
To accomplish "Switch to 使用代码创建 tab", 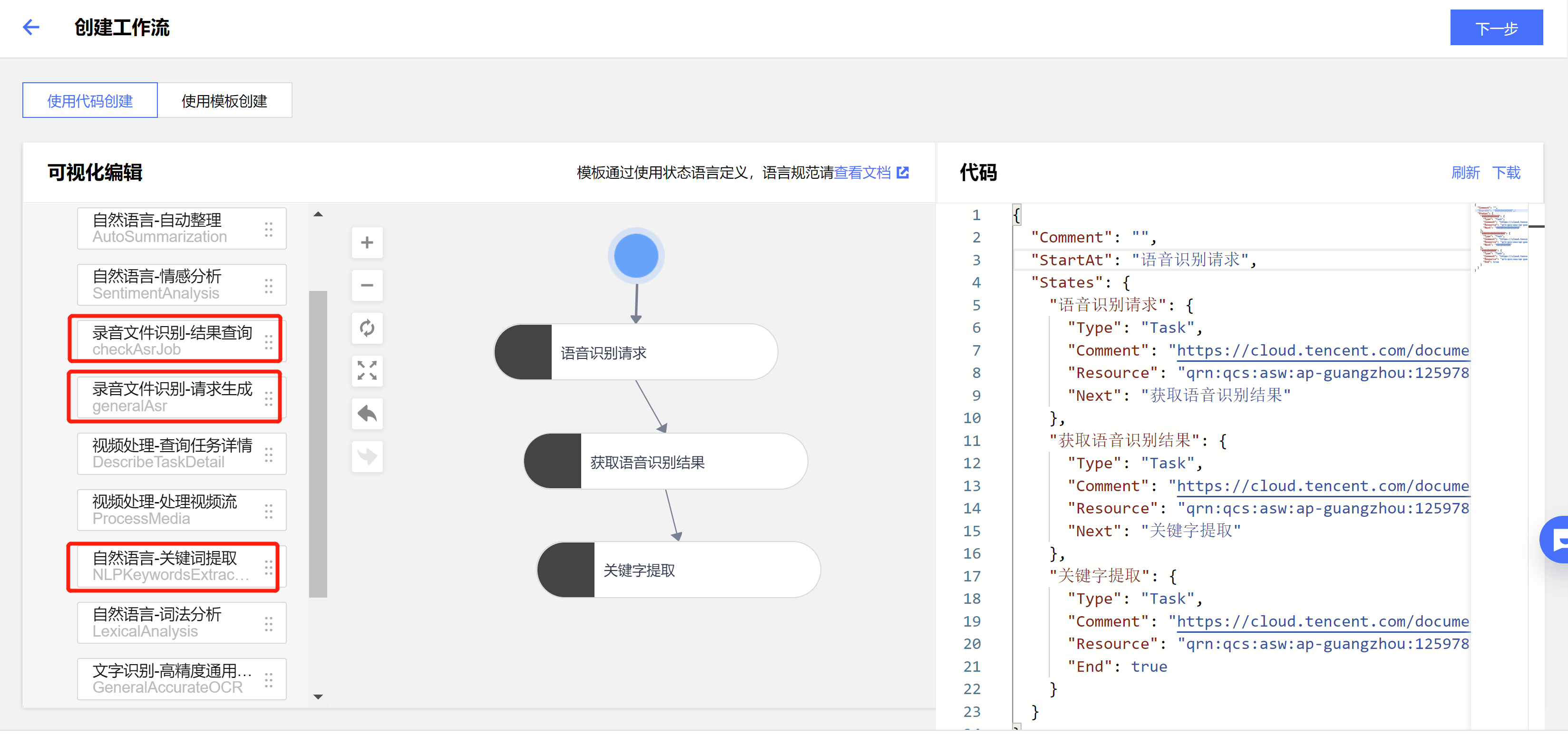I will (x=90, y=100).
